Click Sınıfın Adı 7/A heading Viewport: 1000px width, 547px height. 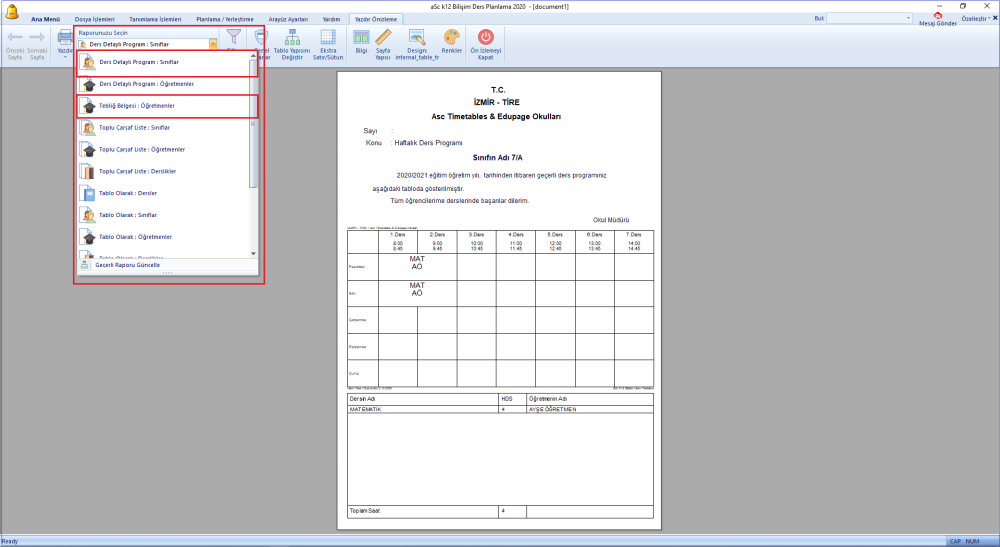pos(497,157)
